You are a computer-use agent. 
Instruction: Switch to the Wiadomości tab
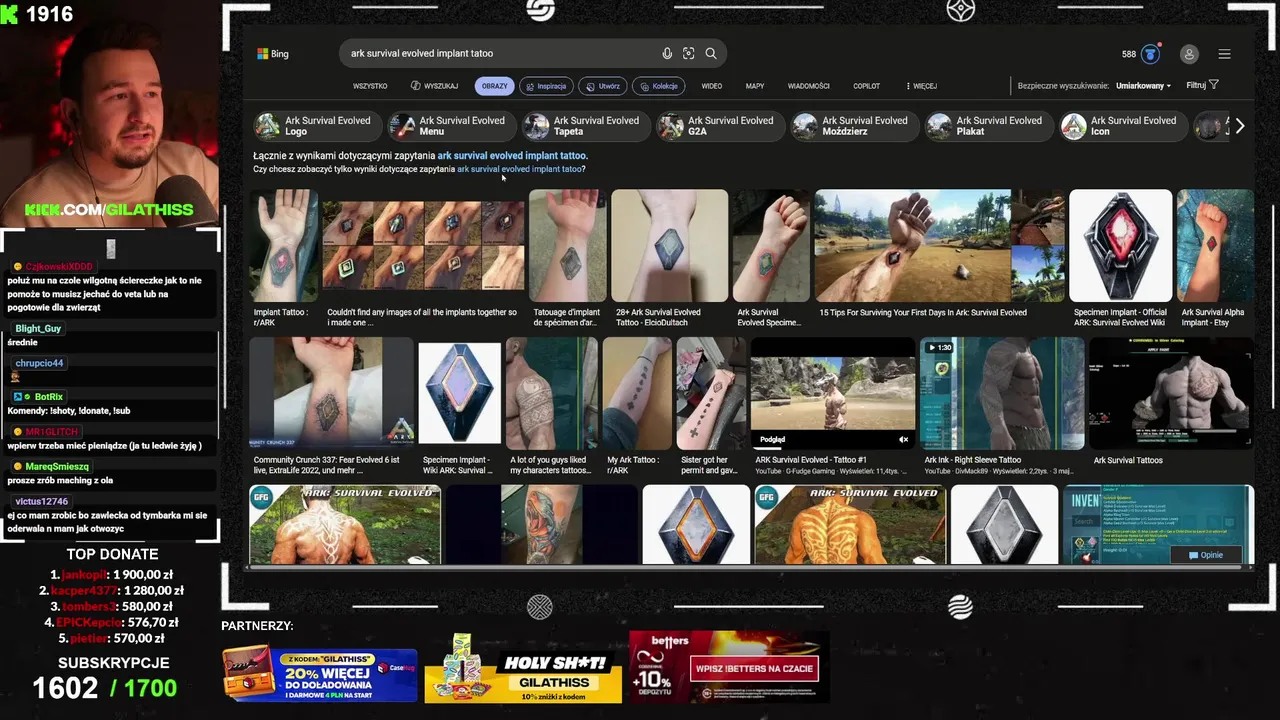coord(809,86)
